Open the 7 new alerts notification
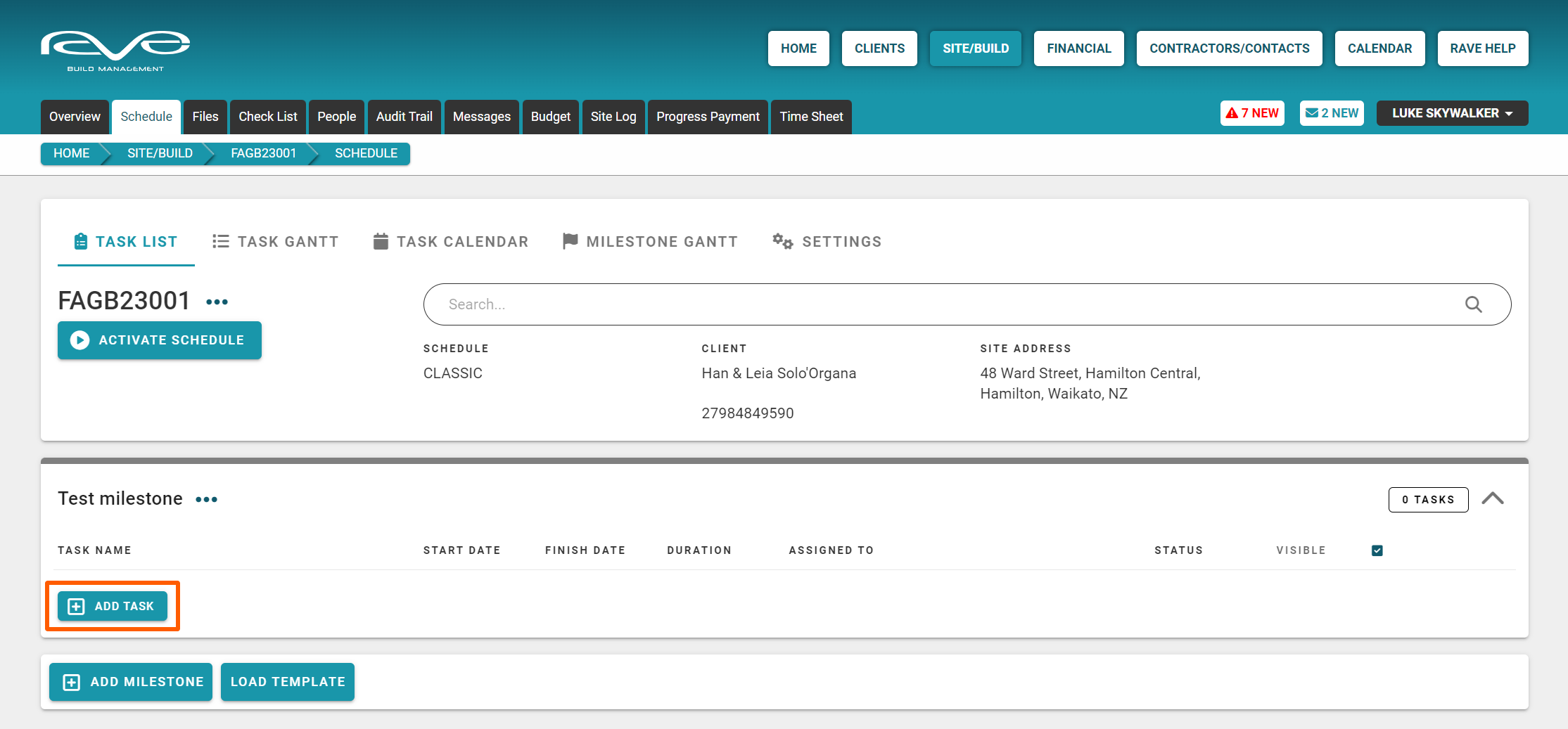The image size is (1568, 729). (x=1252, y=113)
